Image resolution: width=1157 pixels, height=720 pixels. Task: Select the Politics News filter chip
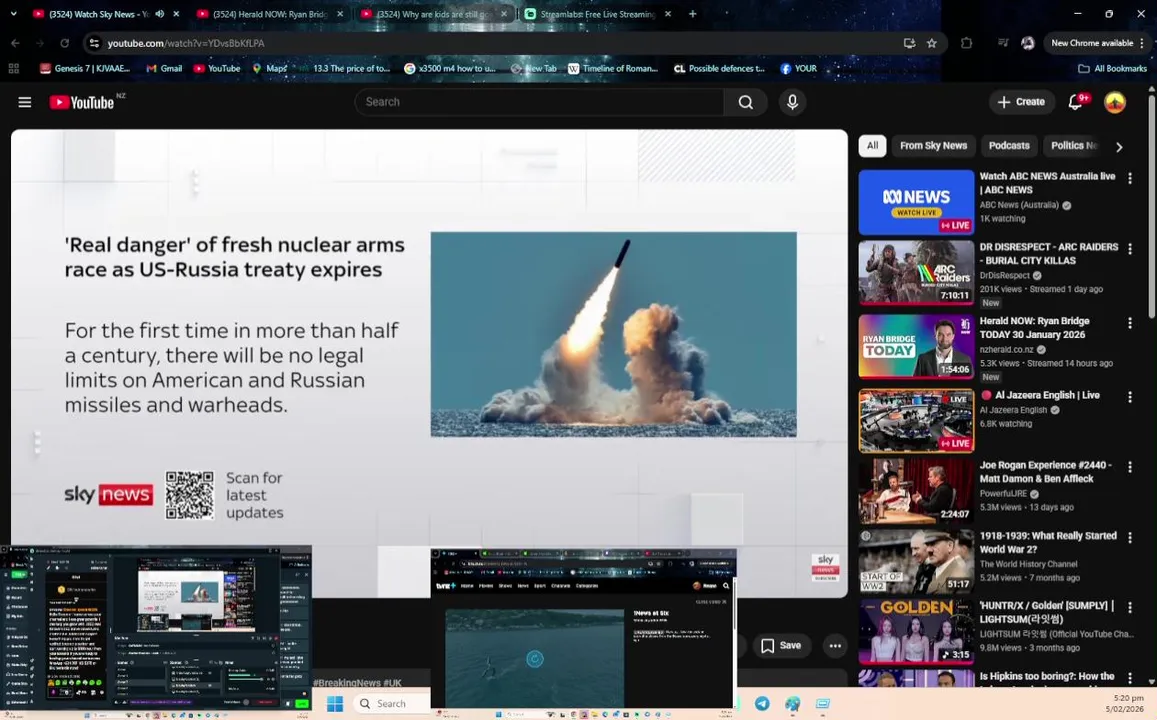pos(1074,145)
